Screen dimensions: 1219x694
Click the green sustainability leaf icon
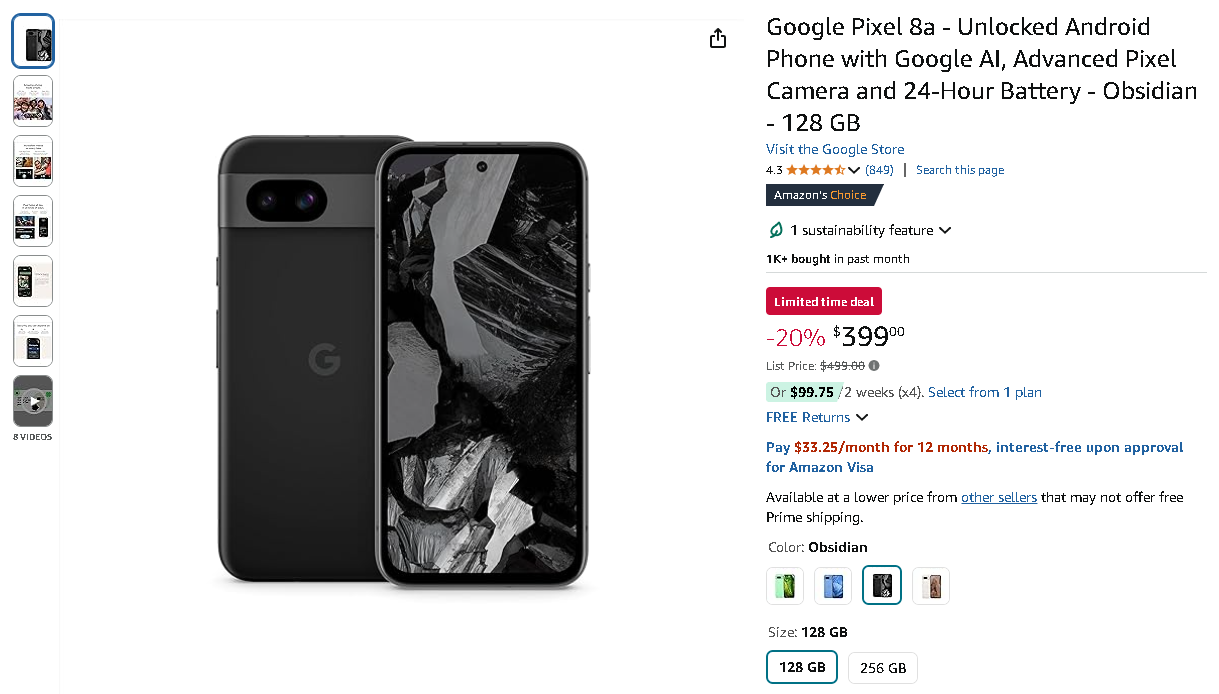[776, 230]
